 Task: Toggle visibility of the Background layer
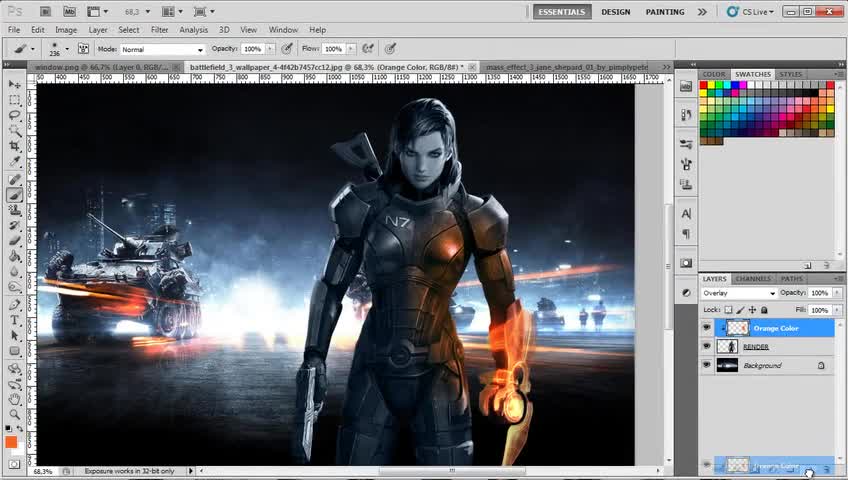click(707, 366)
